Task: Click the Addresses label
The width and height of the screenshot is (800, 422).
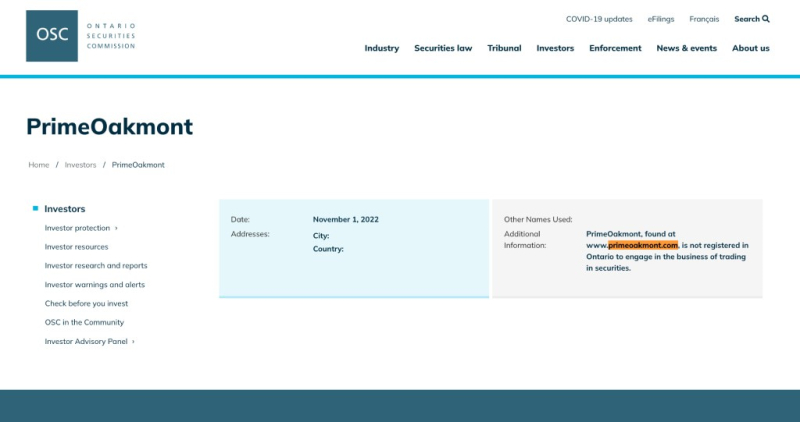Action: pos(250,234)
